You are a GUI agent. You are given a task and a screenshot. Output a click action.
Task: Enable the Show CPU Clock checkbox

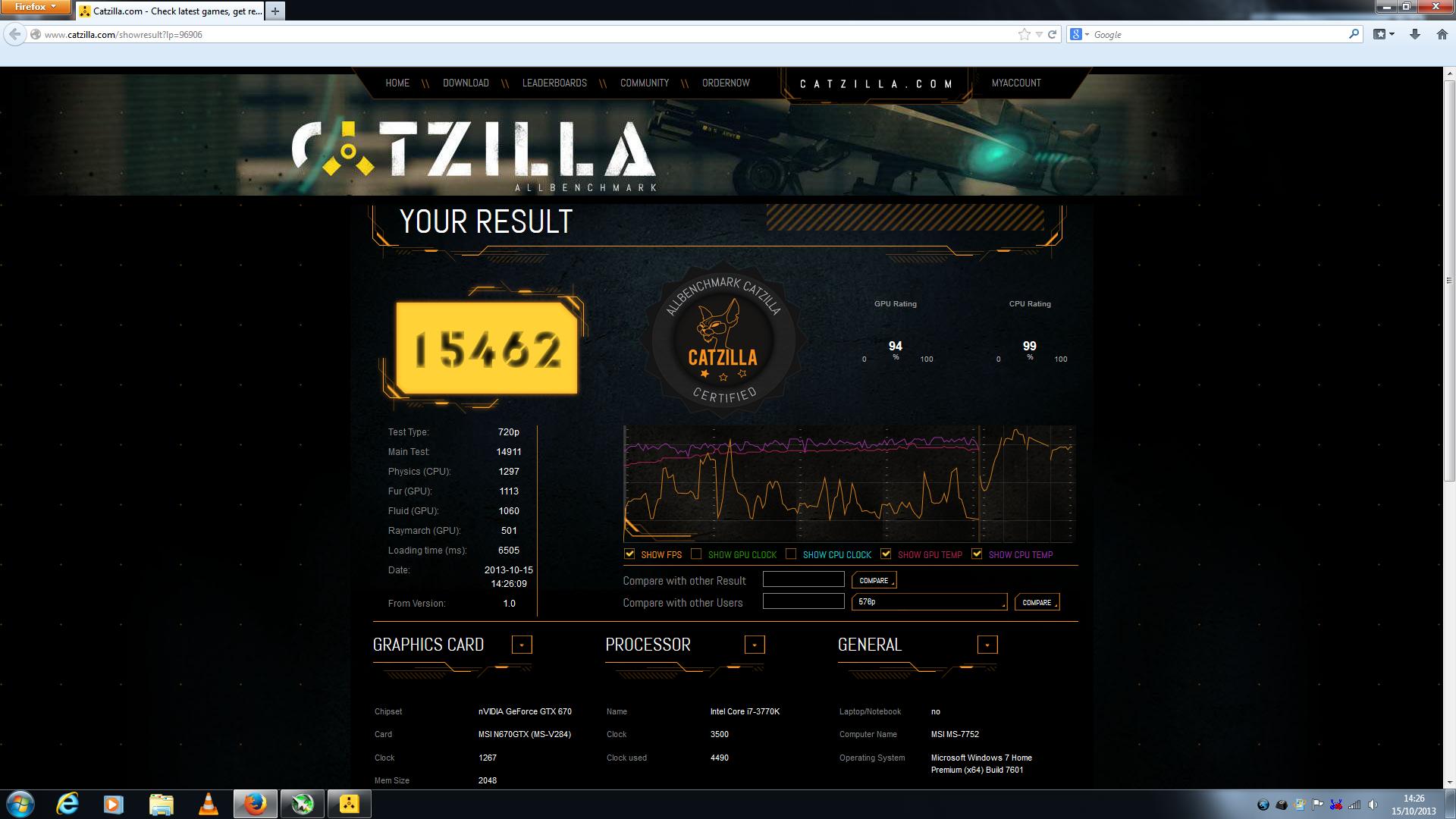[791, 554]
